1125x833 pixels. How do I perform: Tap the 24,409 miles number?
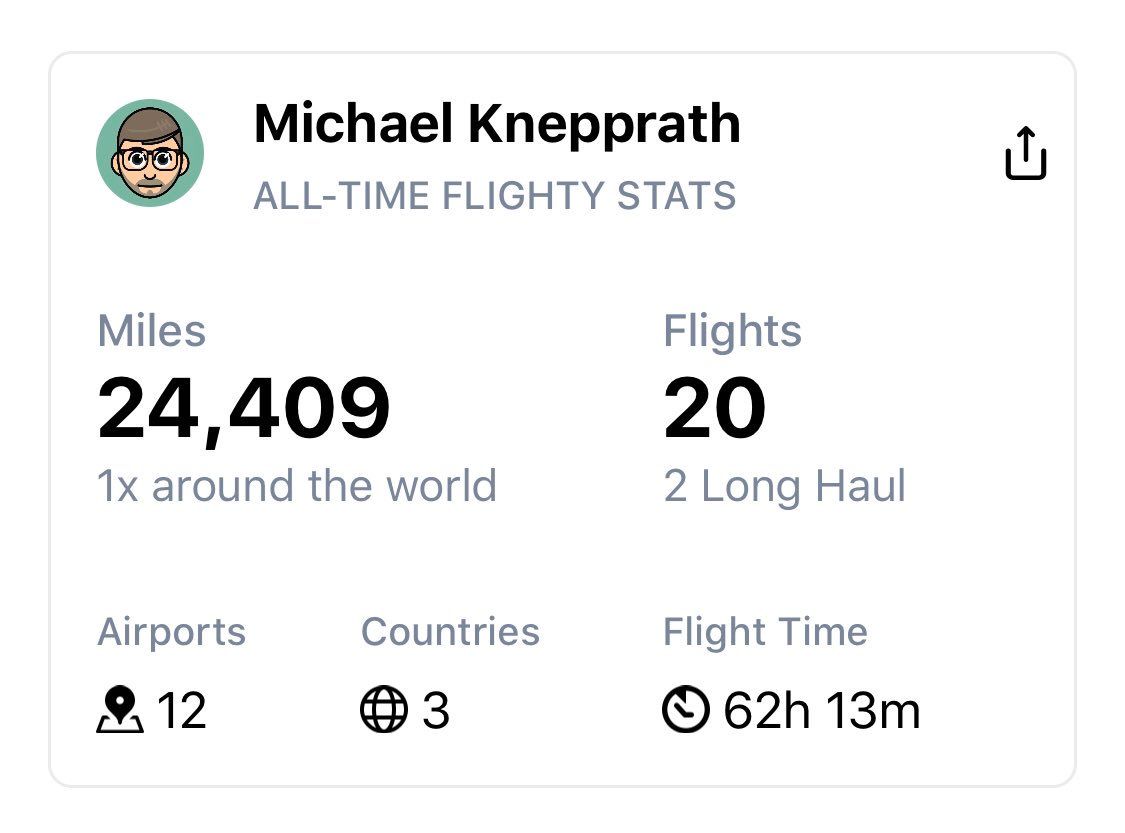[243, 409]
